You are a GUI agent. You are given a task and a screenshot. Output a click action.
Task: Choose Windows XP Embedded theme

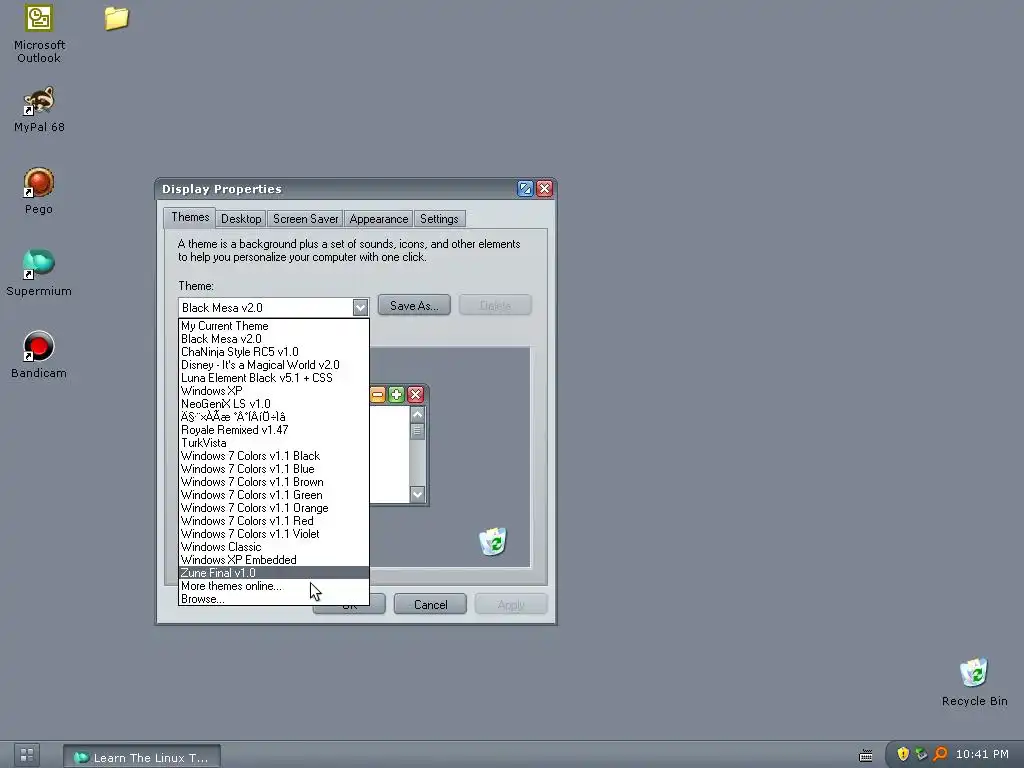[x=274, y=560]
